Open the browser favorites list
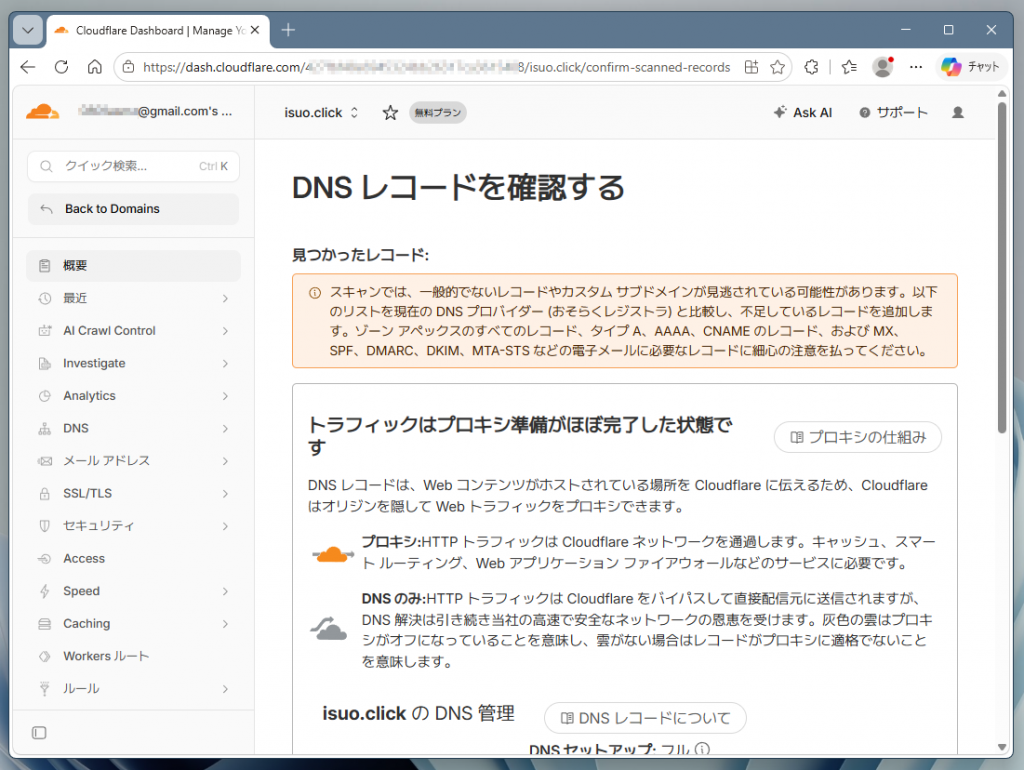The image size is (1024, 770). point(849,67)
